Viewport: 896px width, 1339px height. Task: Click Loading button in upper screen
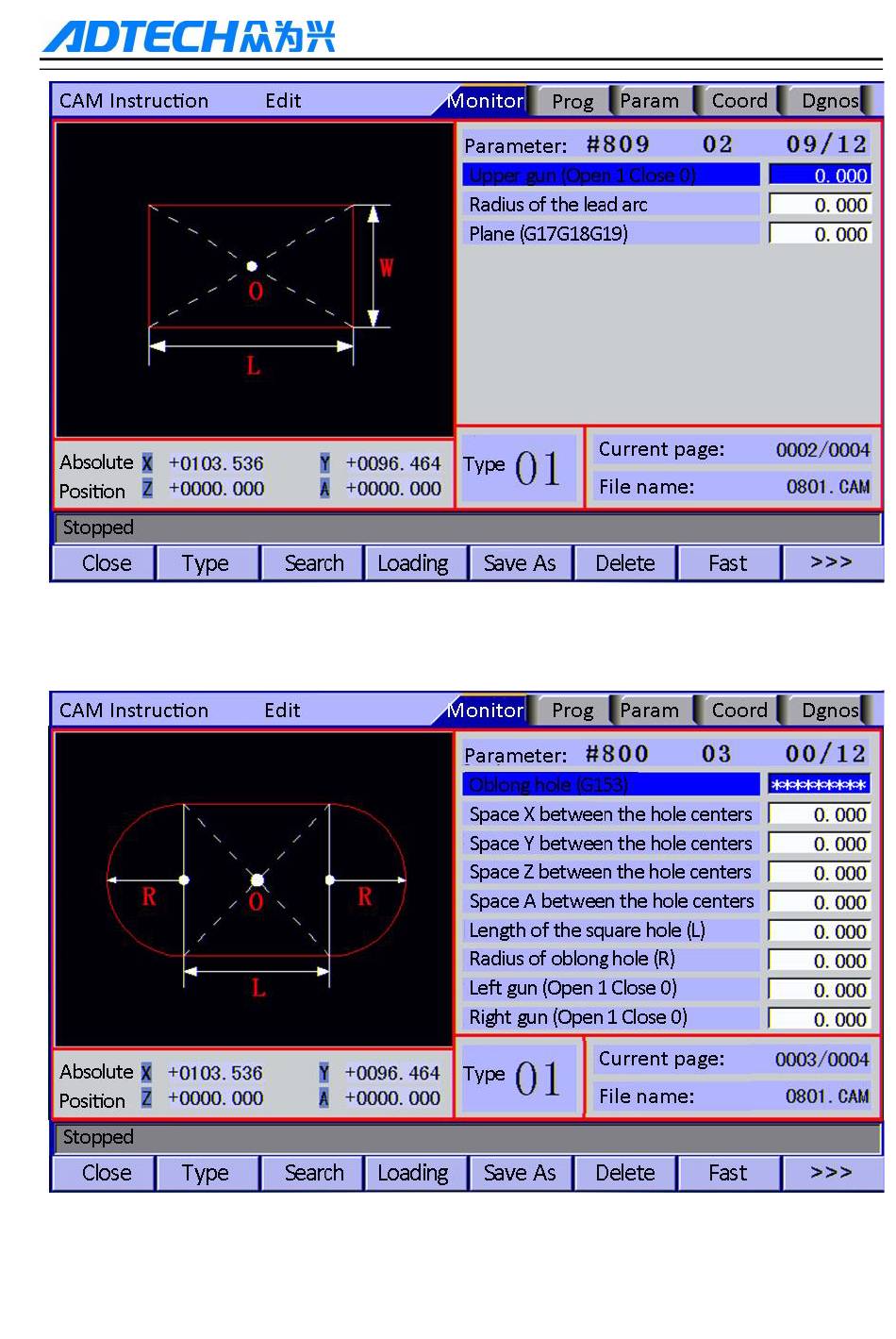[x=415, y=563]
